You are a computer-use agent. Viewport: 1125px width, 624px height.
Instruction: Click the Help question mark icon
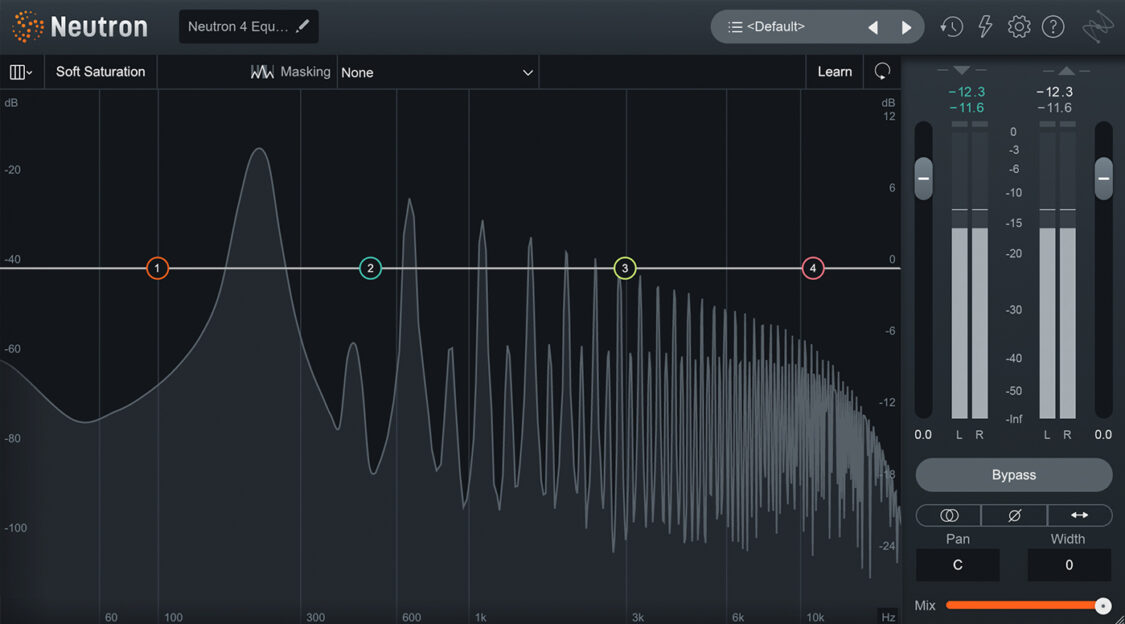pyautogui.click(x=1052, y=26)
